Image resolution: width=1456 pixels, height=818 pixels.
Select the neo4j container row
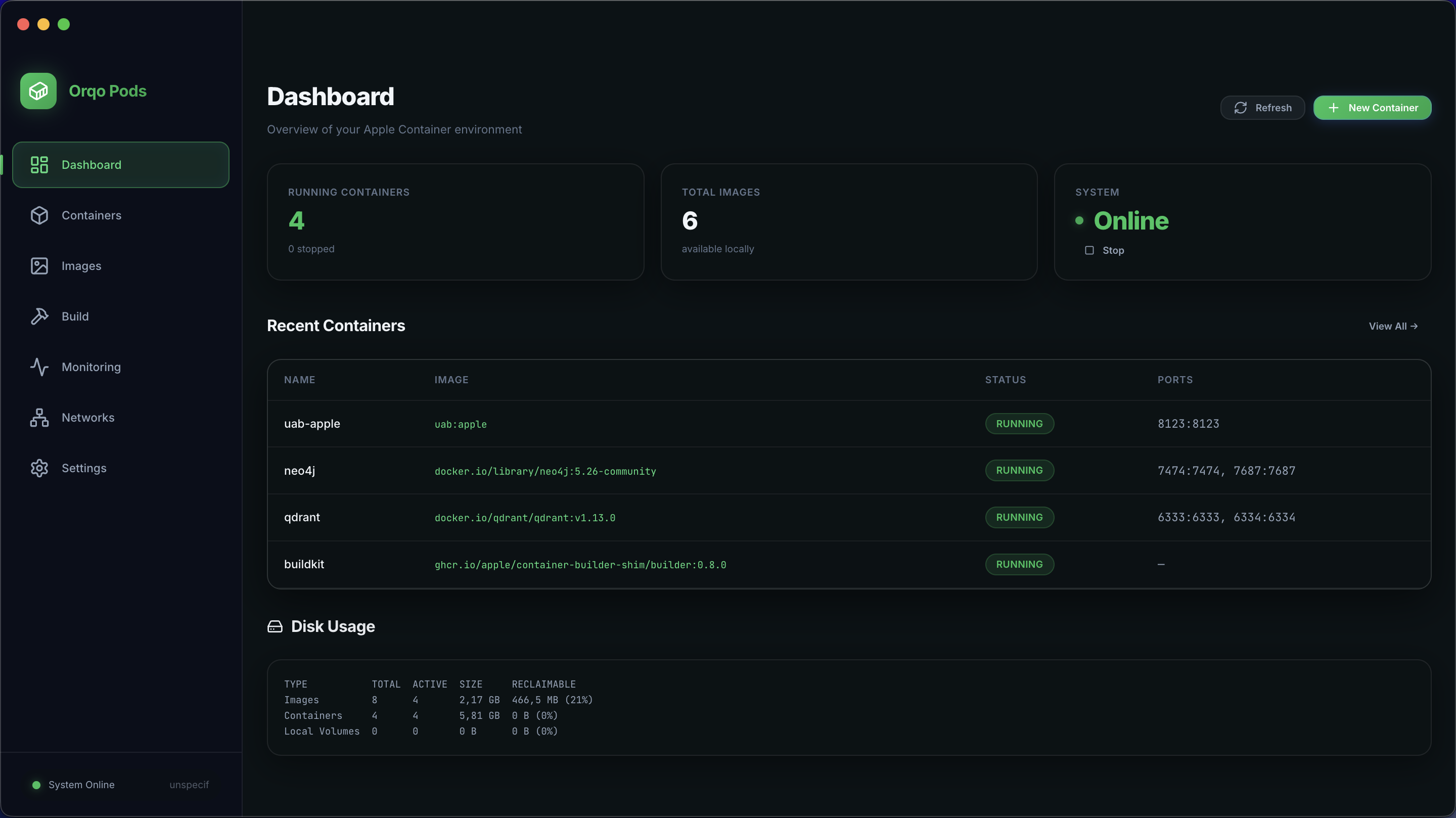[678, 470]
